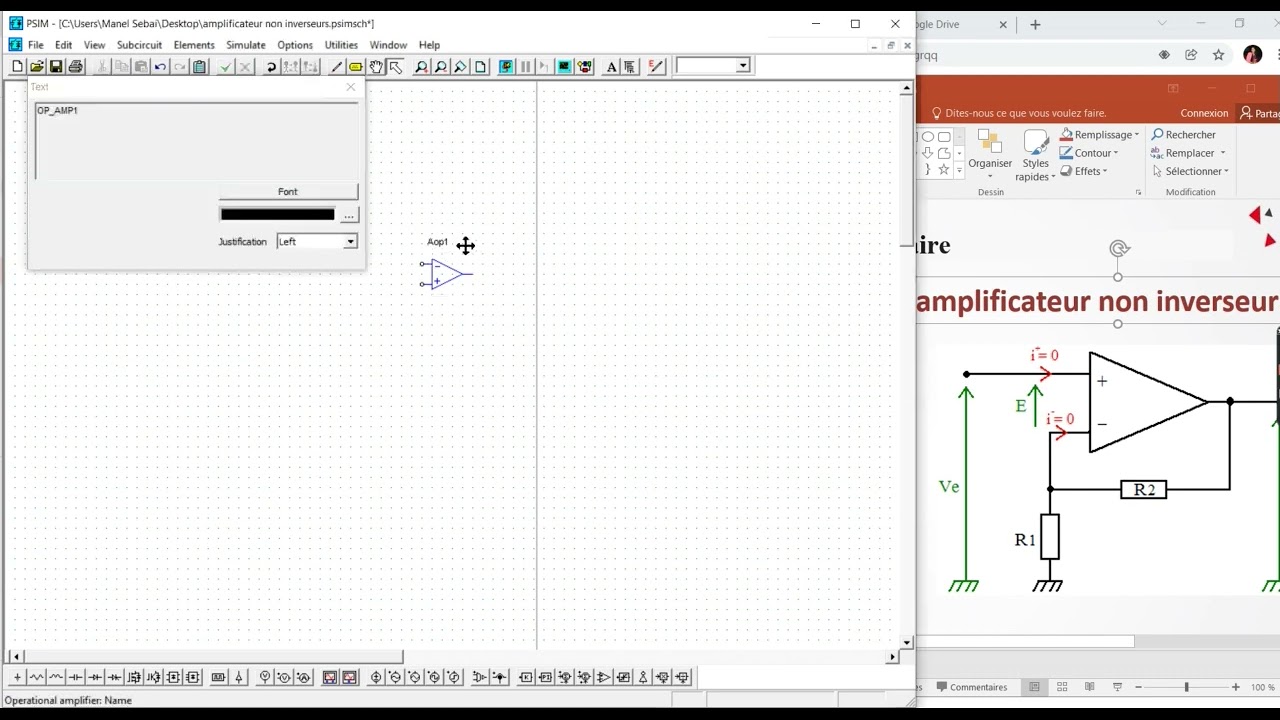Rotate the element with the rotate icon

click(271, 66)
